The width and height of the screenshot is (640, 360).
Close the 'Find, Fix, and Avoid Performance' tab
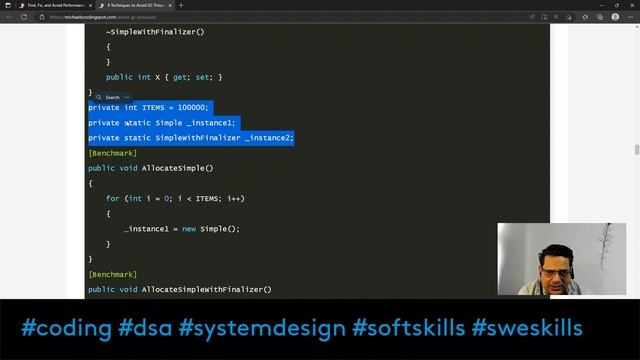tap(90, 5)
